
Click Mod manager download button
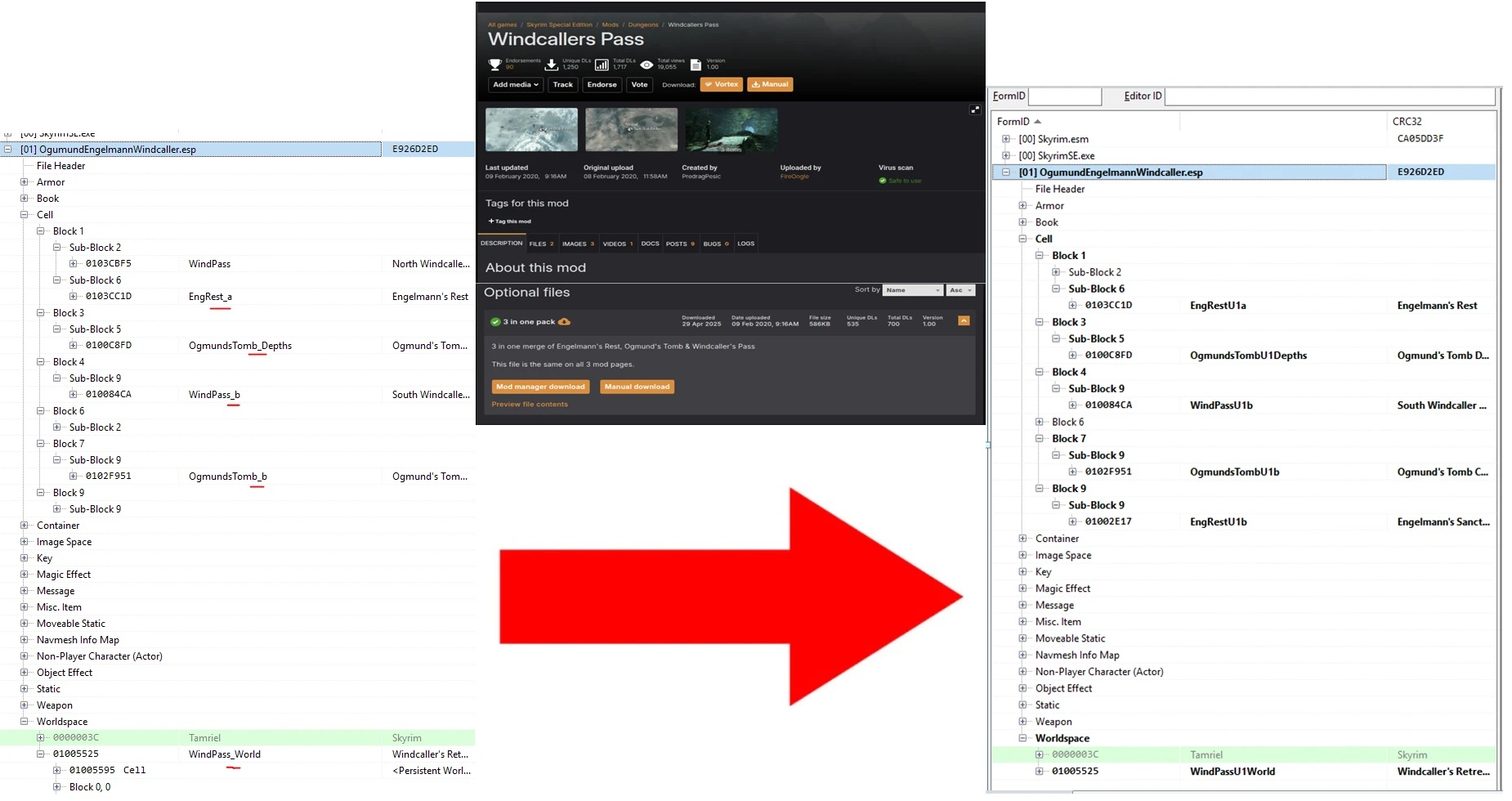click(x=540, y=387)
